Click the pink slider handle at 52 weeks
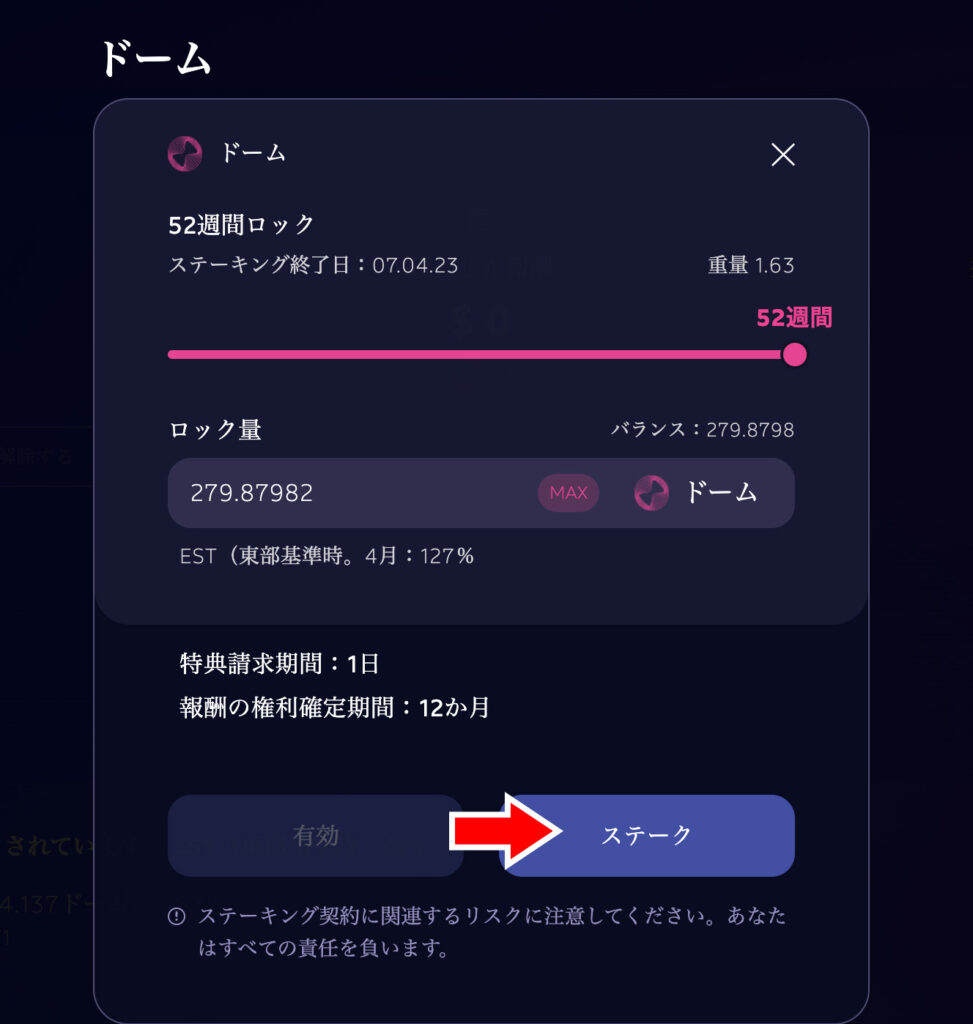Screen dimensions: 973x1024 [794, 355]
